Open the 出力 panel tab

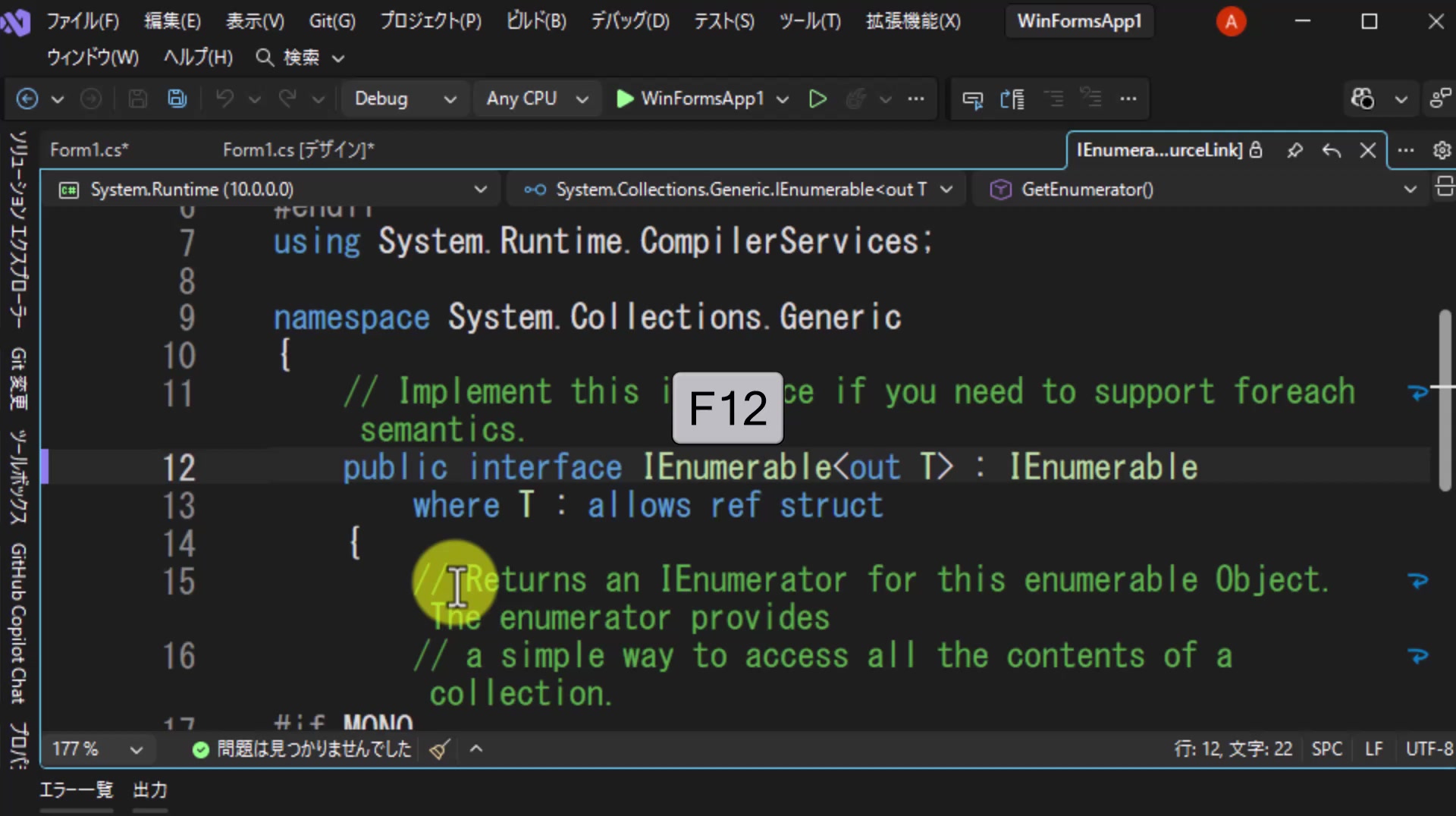coord(150,790)
